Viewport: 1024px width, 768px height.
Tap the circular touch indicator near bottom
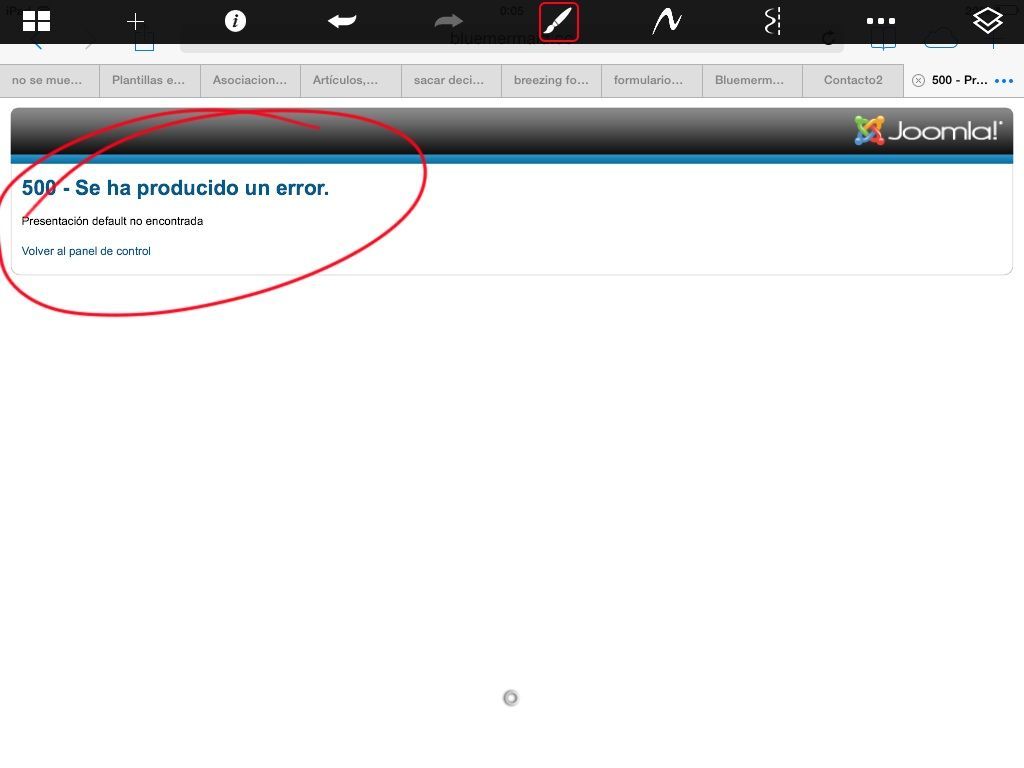[511, 698]
